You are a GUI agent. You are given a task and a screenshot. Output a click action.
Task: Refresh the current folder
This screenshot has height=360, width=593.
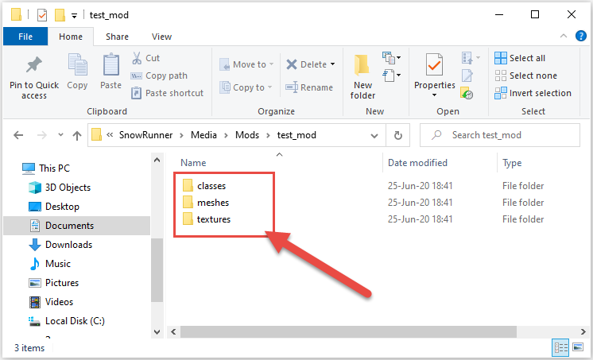pos(398,135)
